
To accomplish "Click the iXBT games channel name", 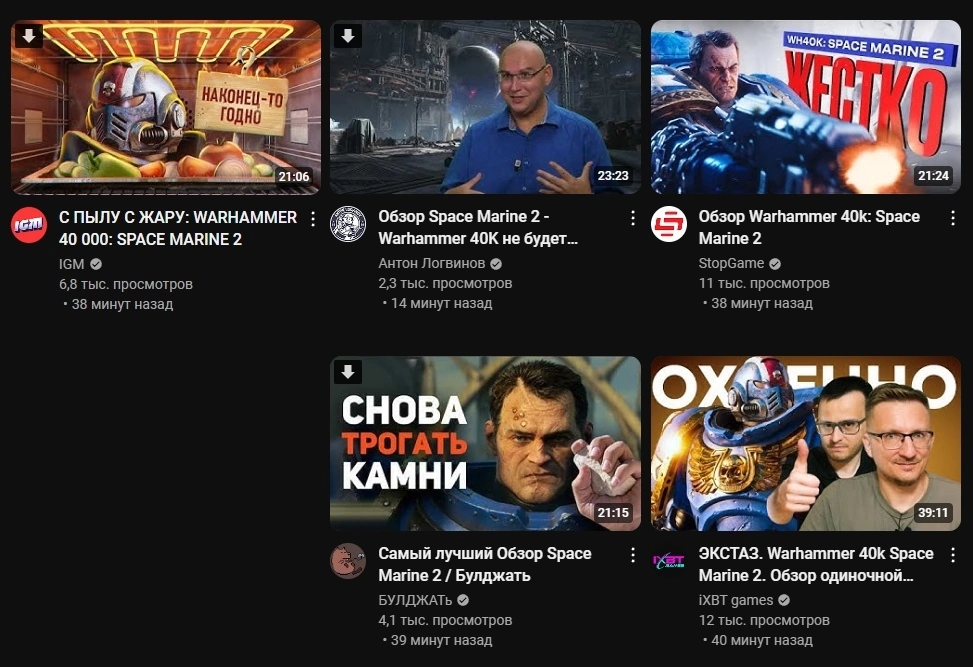I will tap(736, 600).
